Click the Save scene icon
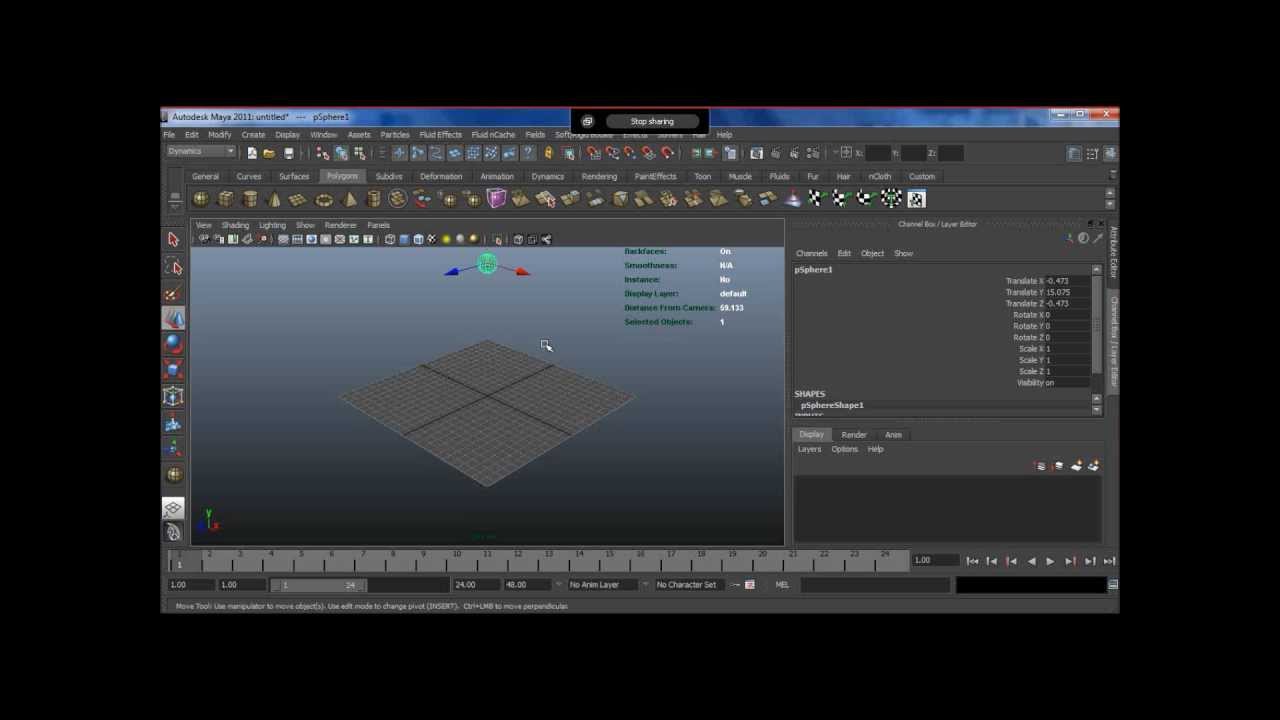Screen dimensions: 1280x720 [x=289, y=153]
